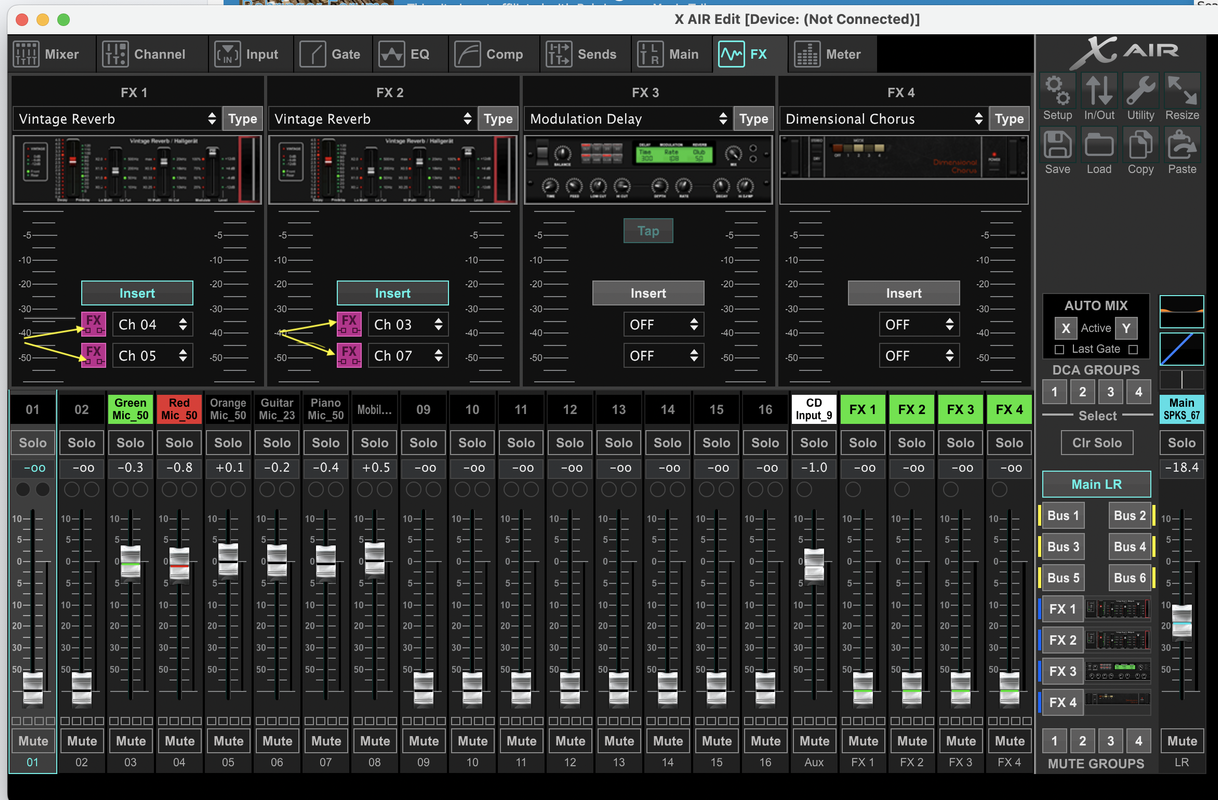
Task: Open the Ch 04 insert dropdown
Action: (x=152, y=324)
